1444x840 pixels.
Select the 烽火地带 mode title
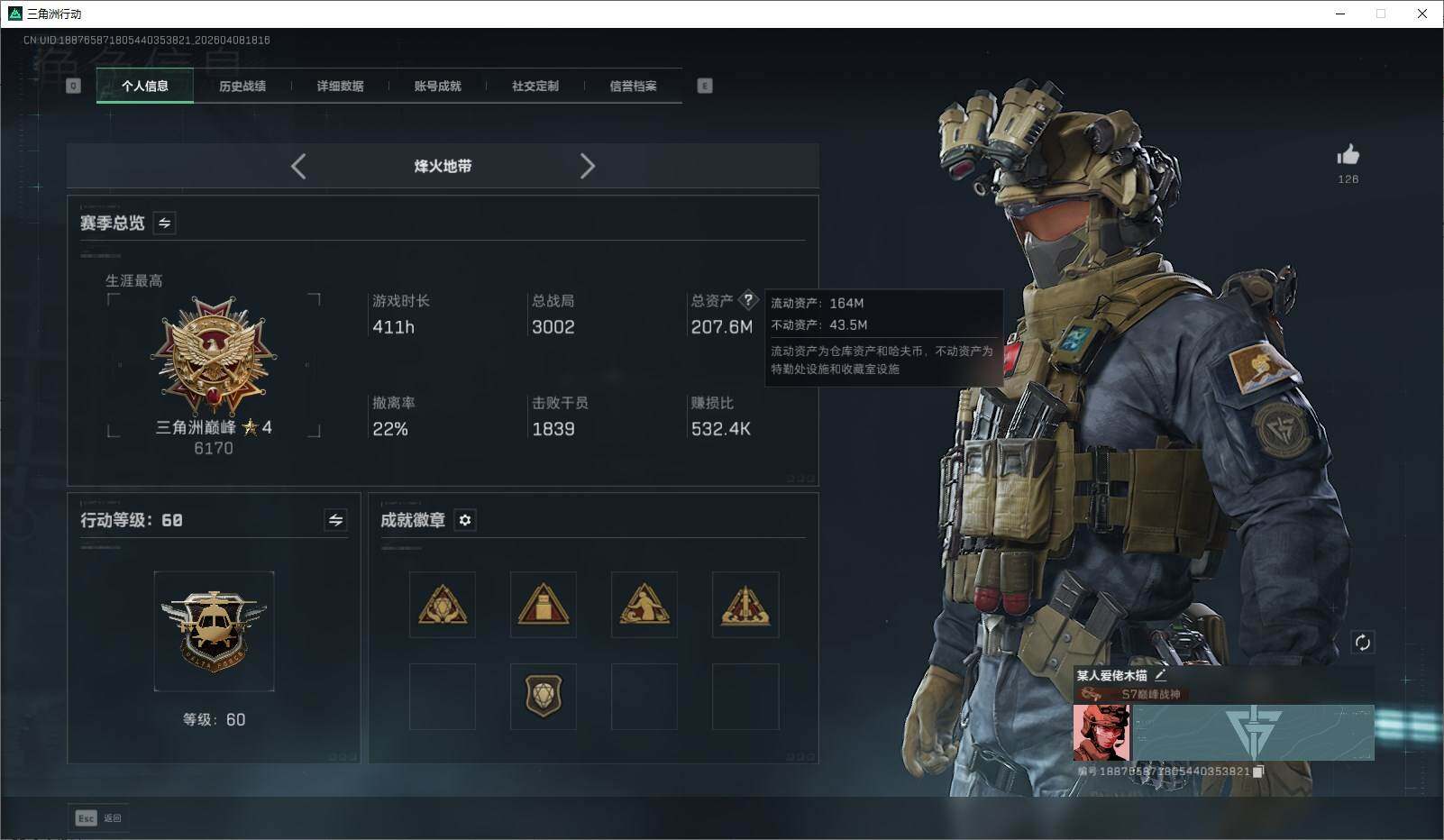[443, 166]
